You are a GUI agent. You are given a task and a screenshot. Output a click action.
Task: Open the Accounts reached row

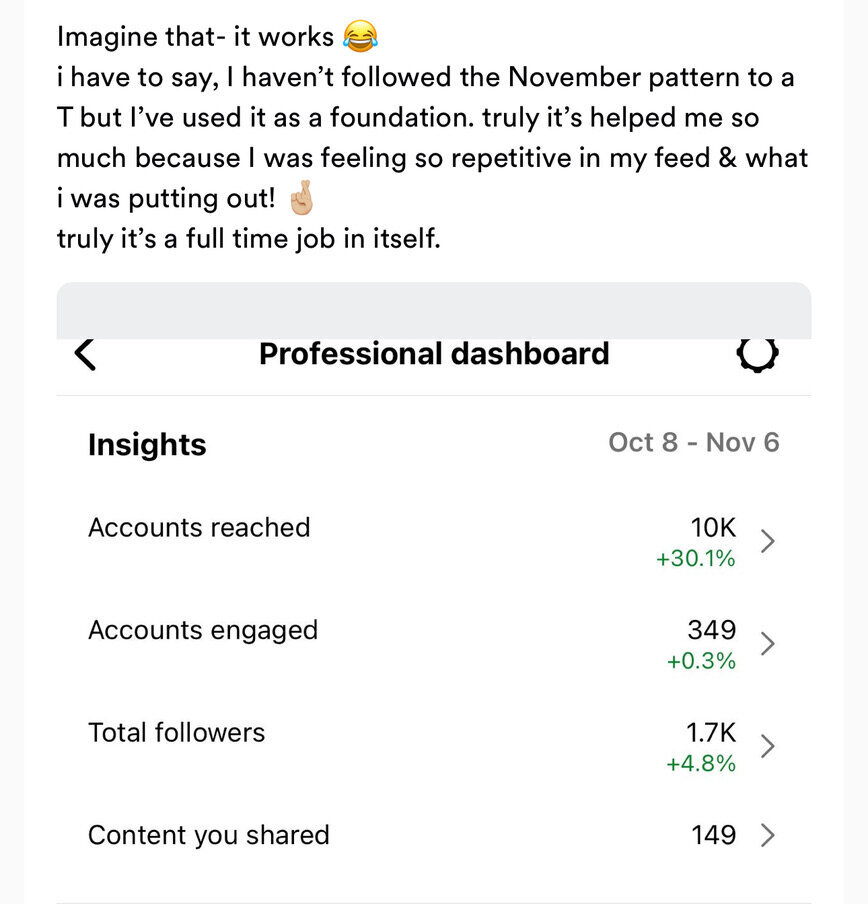coord(433,542)
